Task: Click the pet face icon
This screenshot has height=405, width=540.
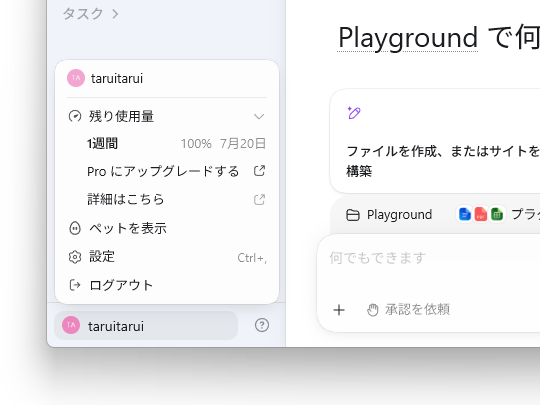Action: coord(75,228)
